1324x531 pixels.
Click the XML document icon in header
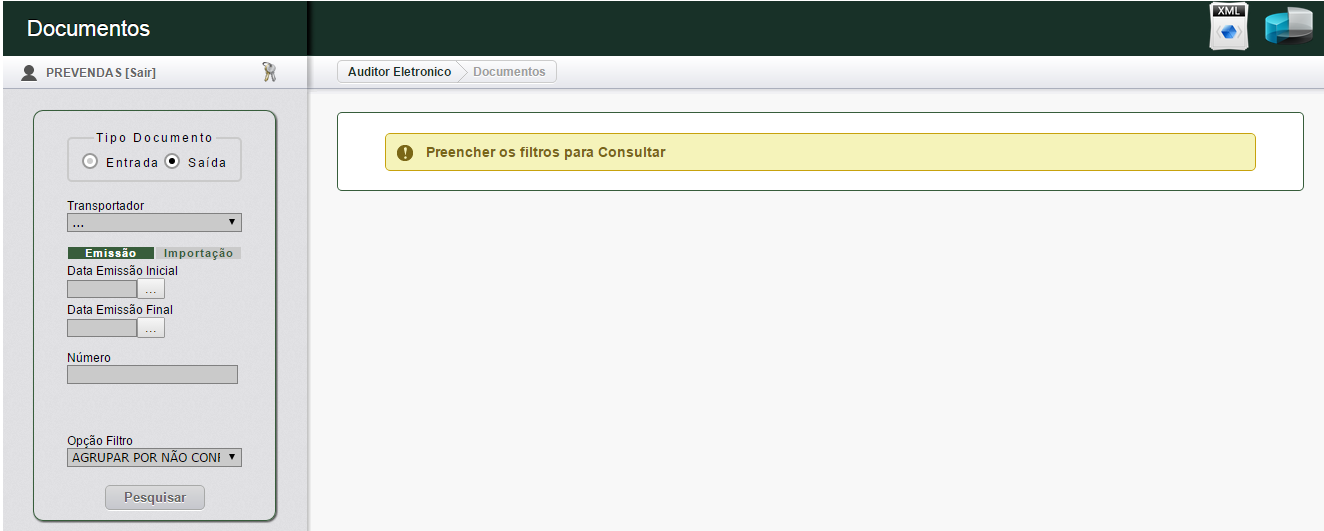[1229, 27]
